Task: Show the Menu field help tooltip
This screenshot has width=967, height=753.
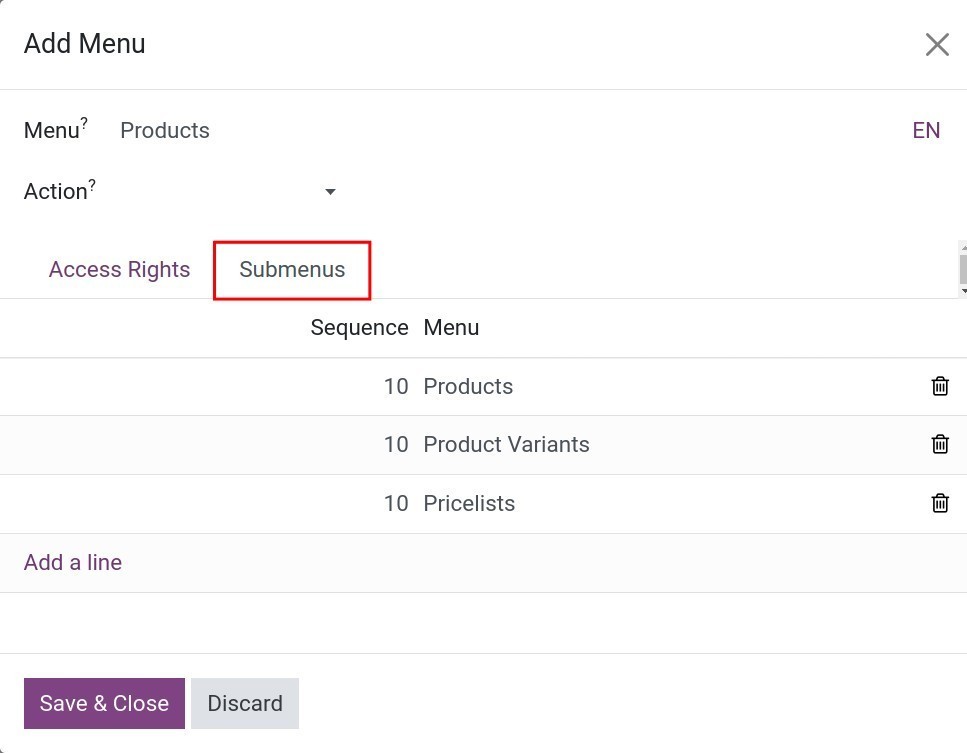Action: [84, 121]
